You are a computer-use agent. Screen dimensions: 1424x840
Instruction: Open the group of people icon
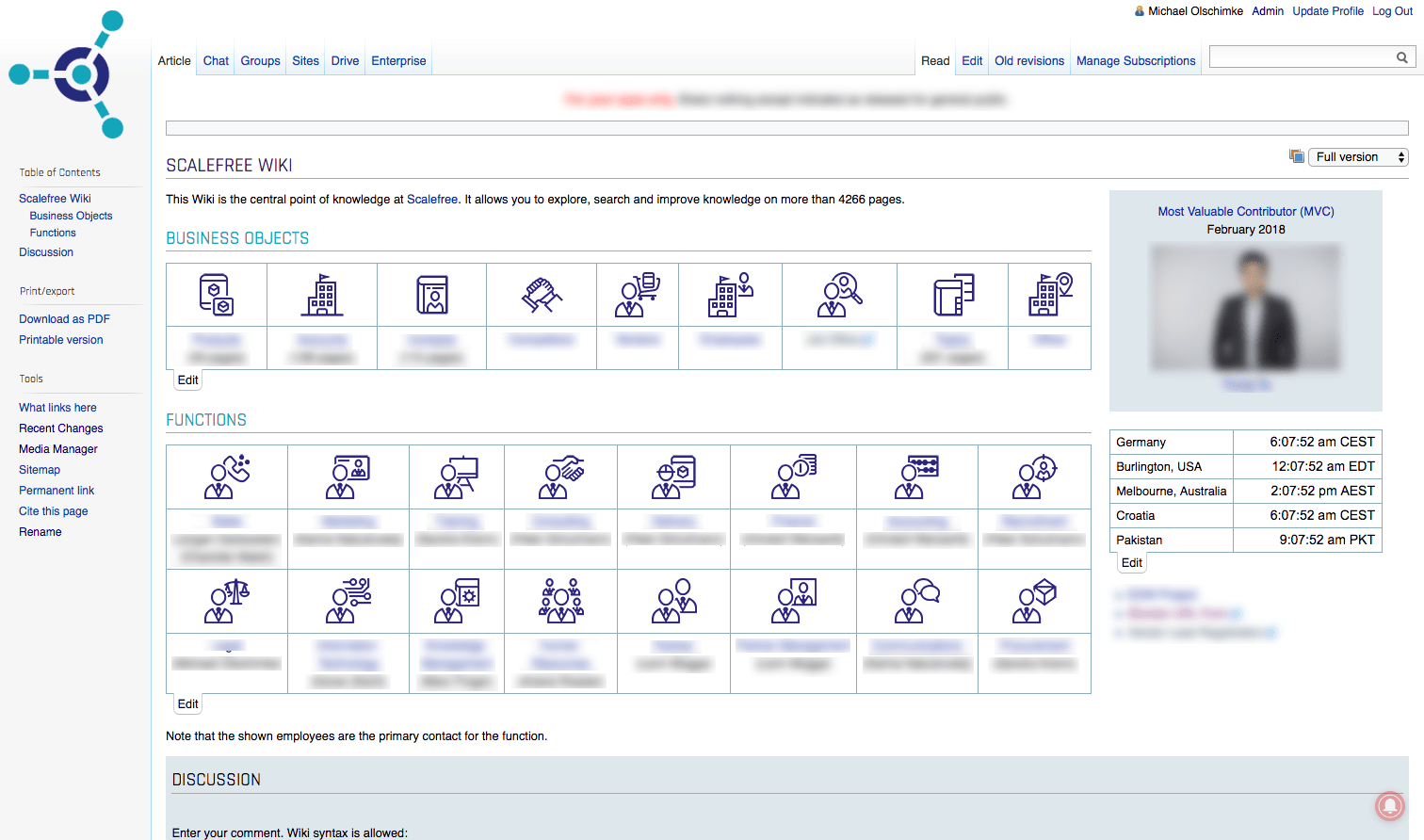[x=561, y=601]
